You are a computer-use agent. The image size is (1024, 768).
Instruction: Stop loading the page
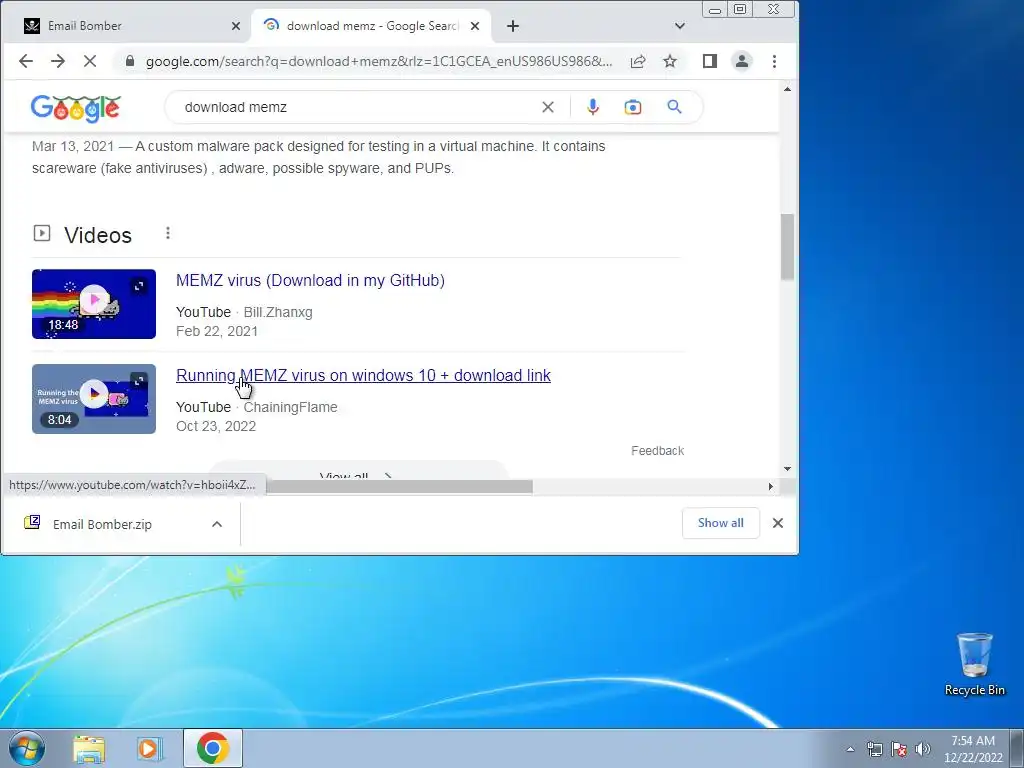pos(90,61)
